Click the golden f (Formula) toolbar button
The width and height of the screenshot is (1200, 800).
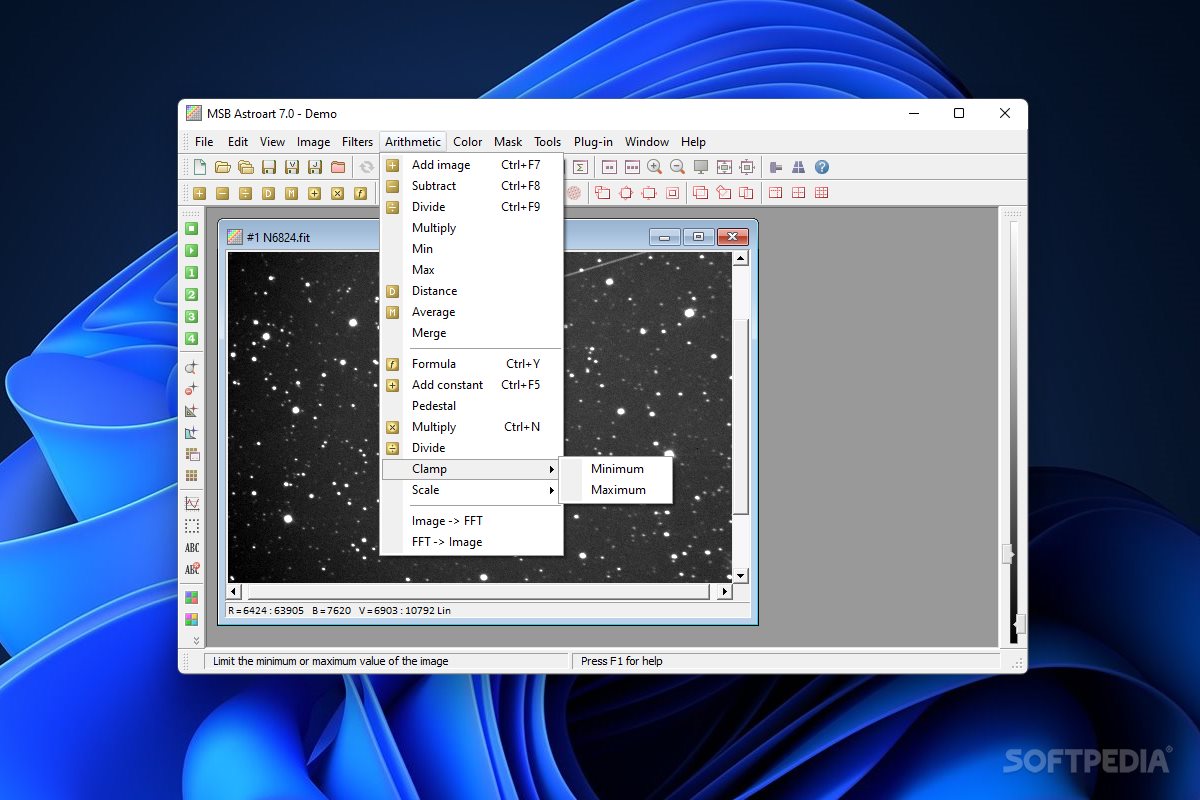point(360,193)
